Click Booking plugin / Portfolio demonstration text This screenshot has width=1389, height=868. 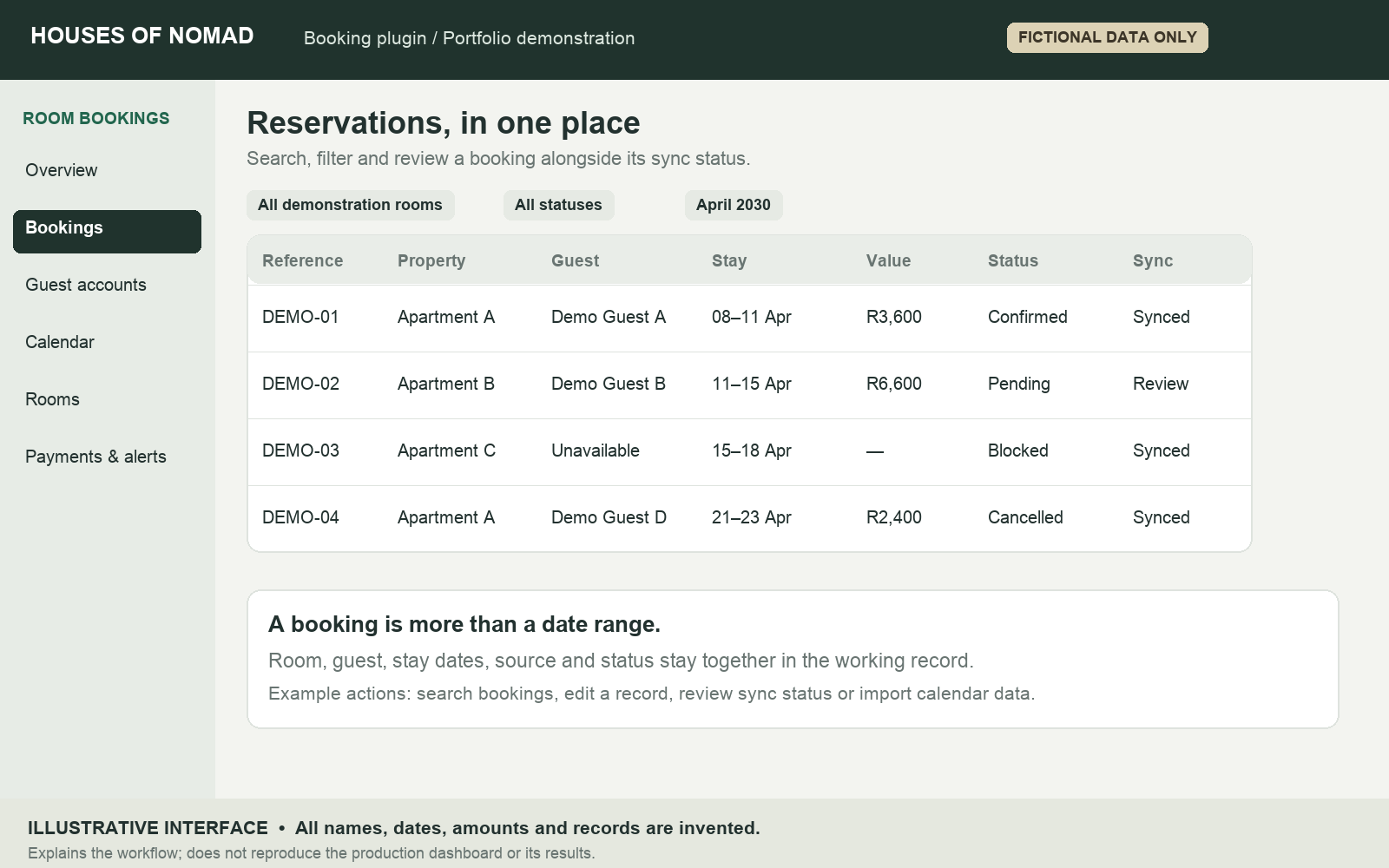coord(469,38)
